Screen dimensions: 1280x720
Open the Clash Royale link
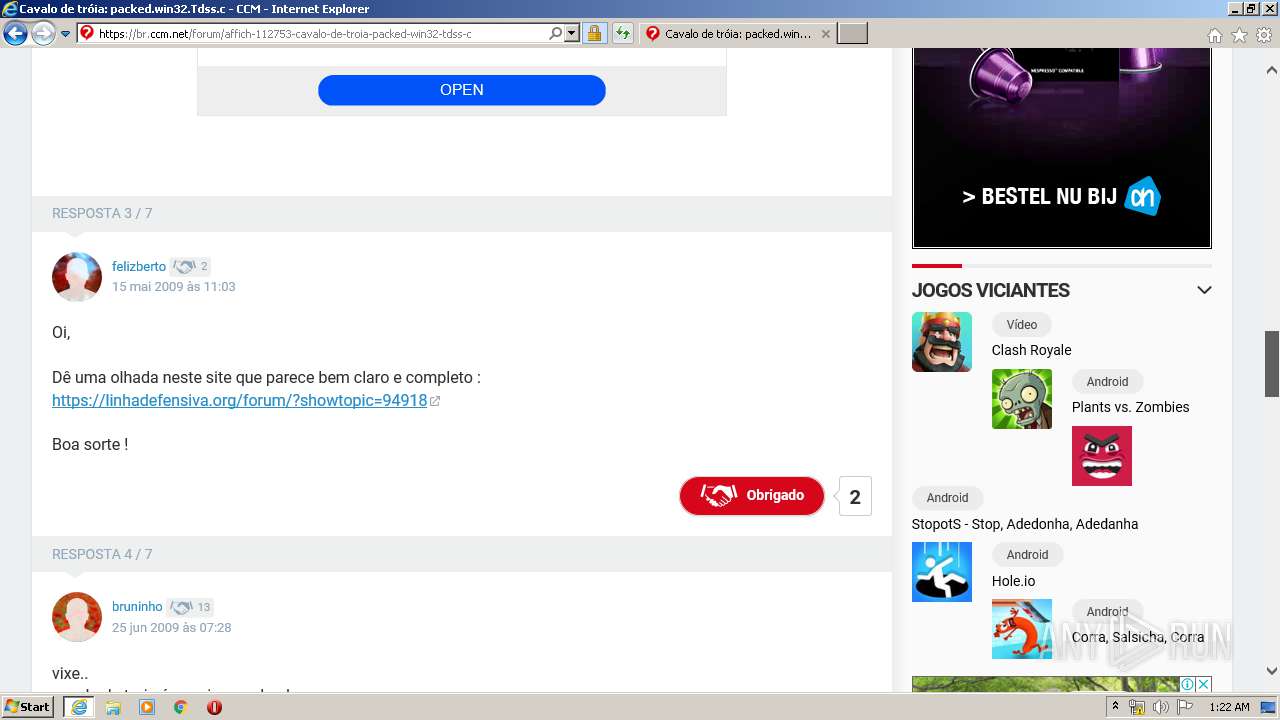(1031, 350)
